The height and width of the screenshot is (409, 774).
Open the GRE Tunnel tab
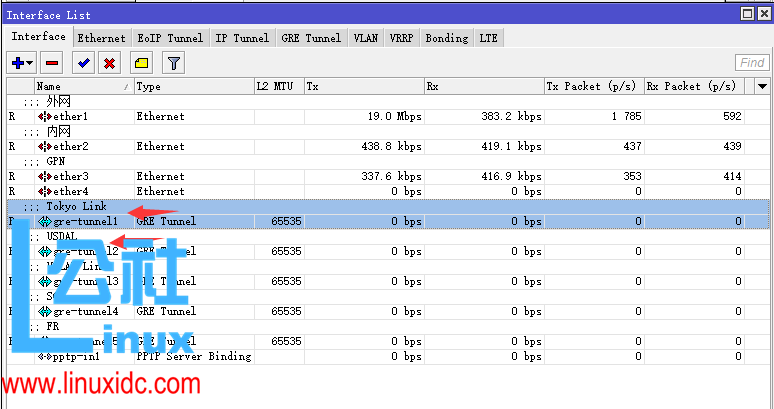pos(311,38)
